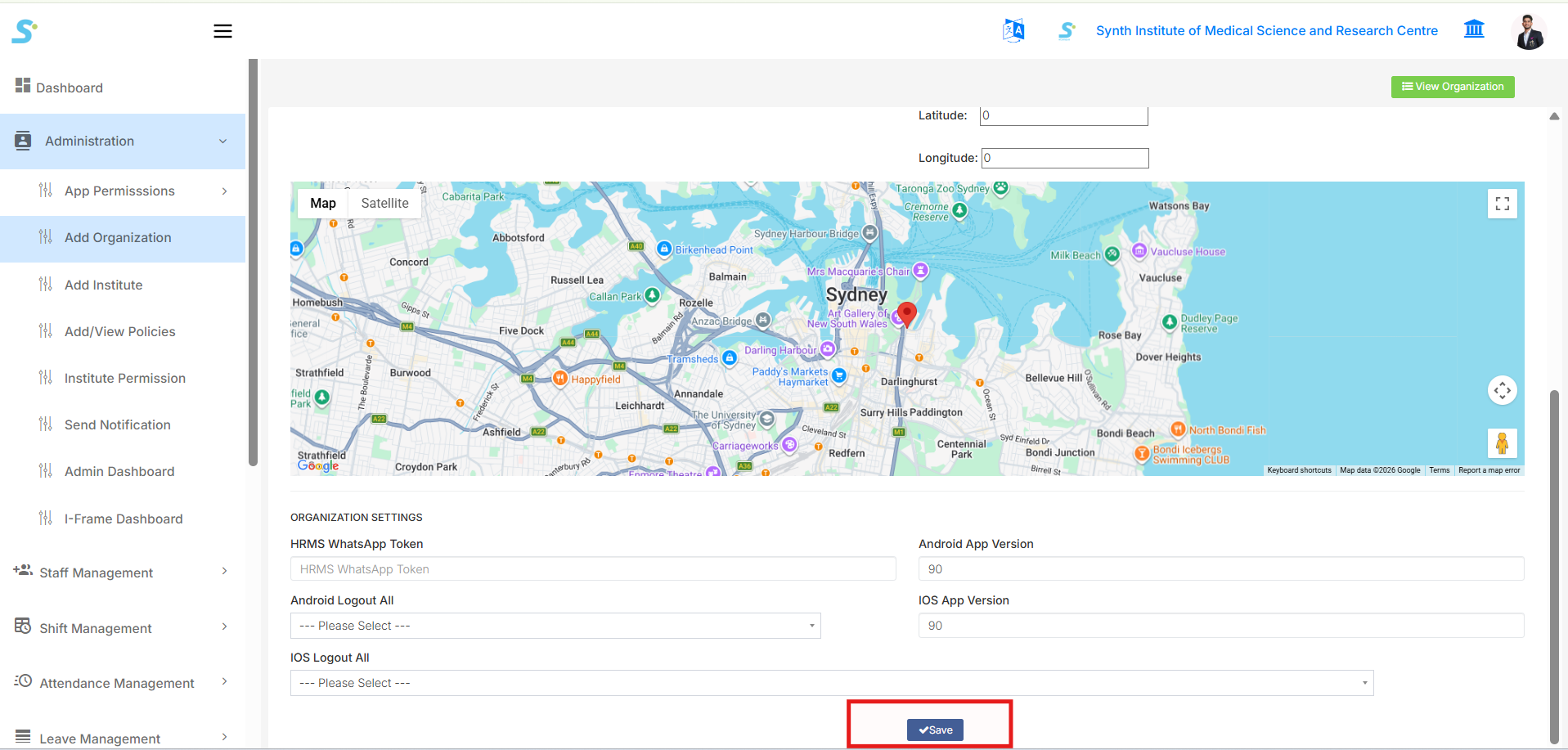Open the IOS Logout All dropdown
The width and height of the screenshot is (1568, 750).
(832, 683)
